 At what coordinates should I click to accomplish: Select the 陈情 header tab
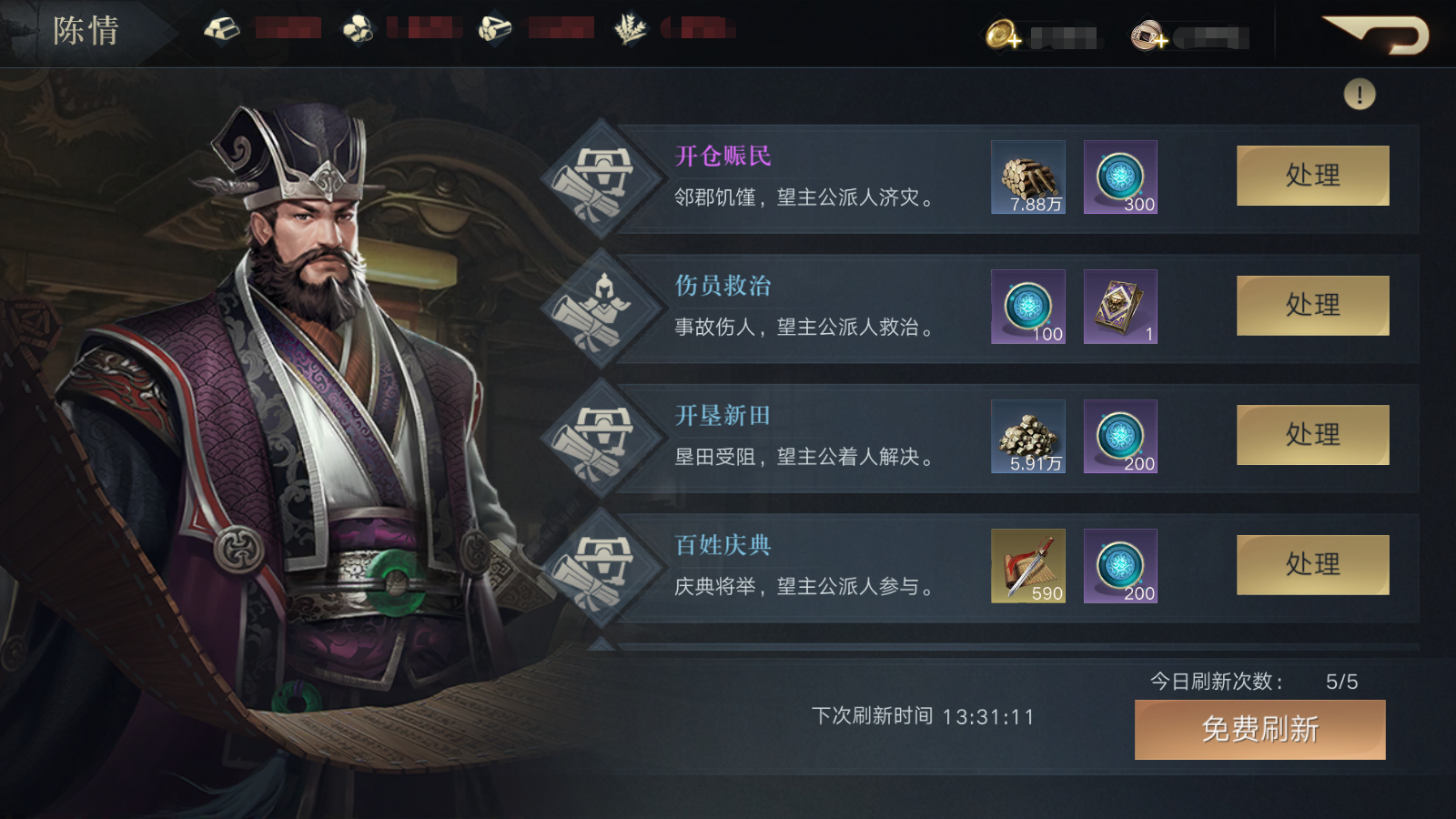point(86,31)
